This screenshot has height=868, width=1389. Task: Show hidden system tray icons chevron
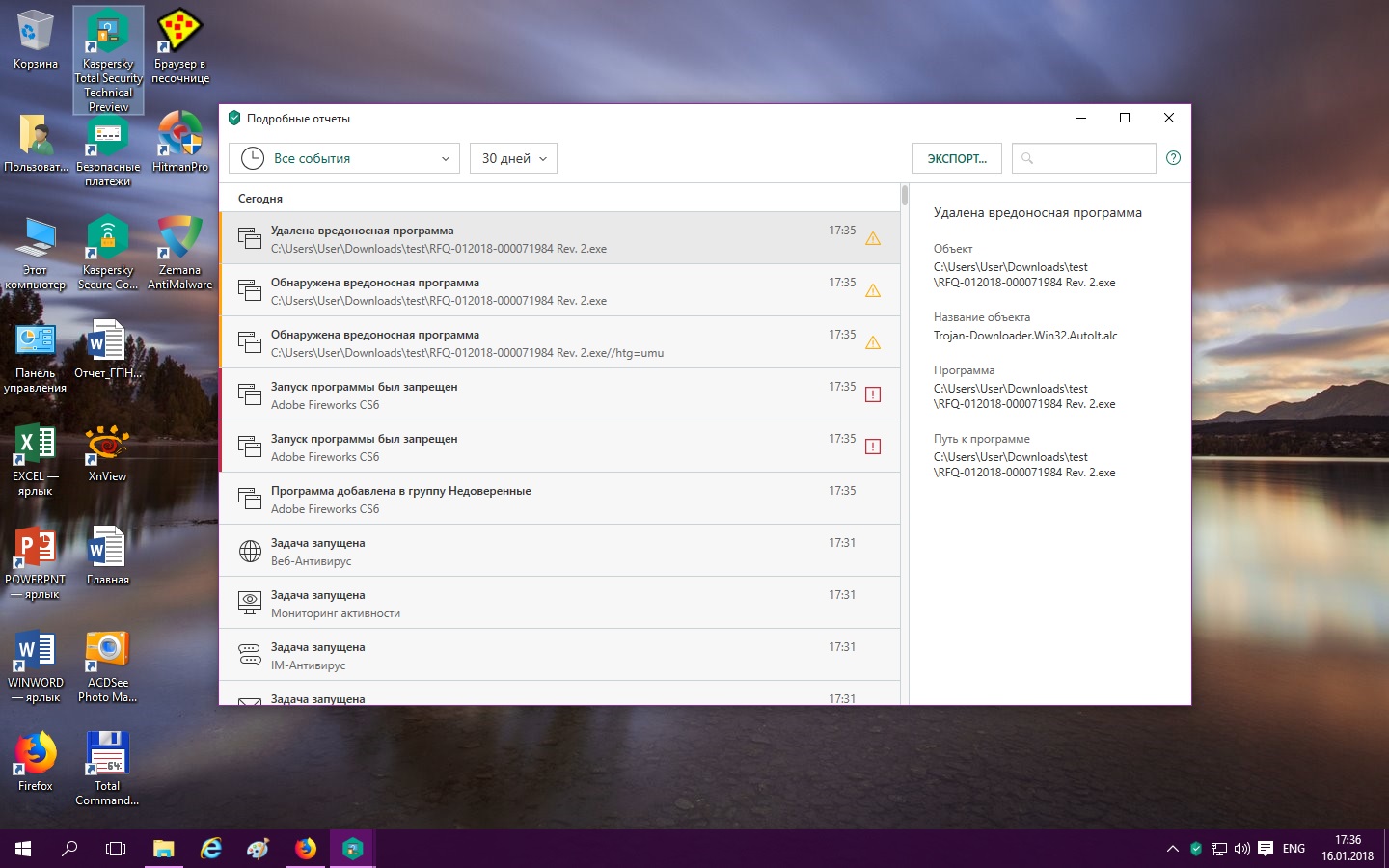coord(1173,849)
